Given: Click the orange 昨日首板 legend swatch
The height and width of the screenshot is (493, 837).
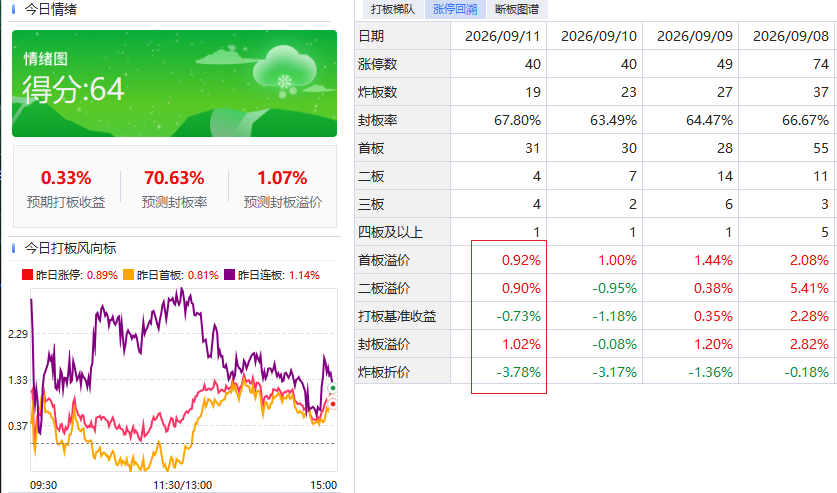Looking at the screenshot, I should (128, 275).
